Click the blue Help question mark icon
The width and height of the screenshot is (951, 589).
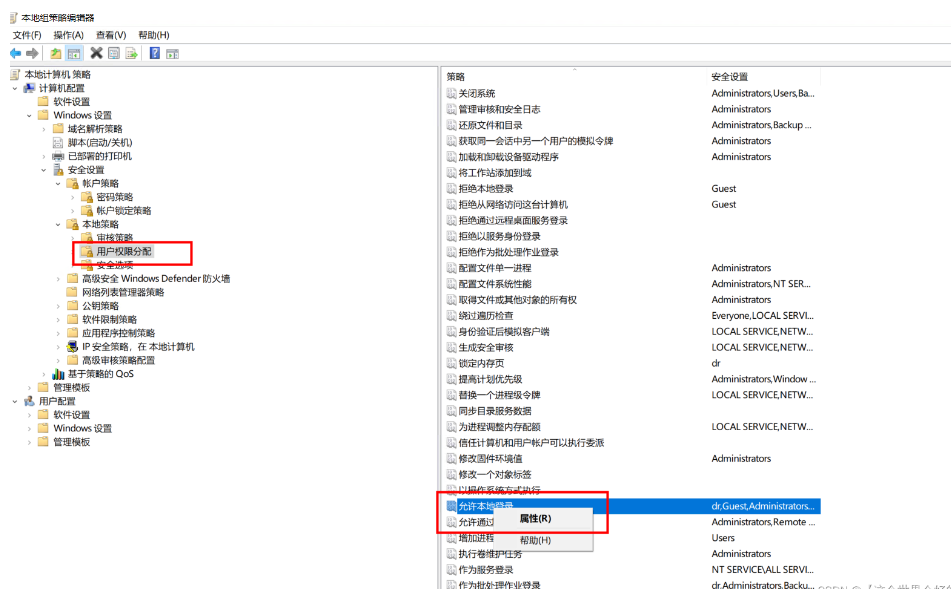pyautogui.click(x=155, y=53)
